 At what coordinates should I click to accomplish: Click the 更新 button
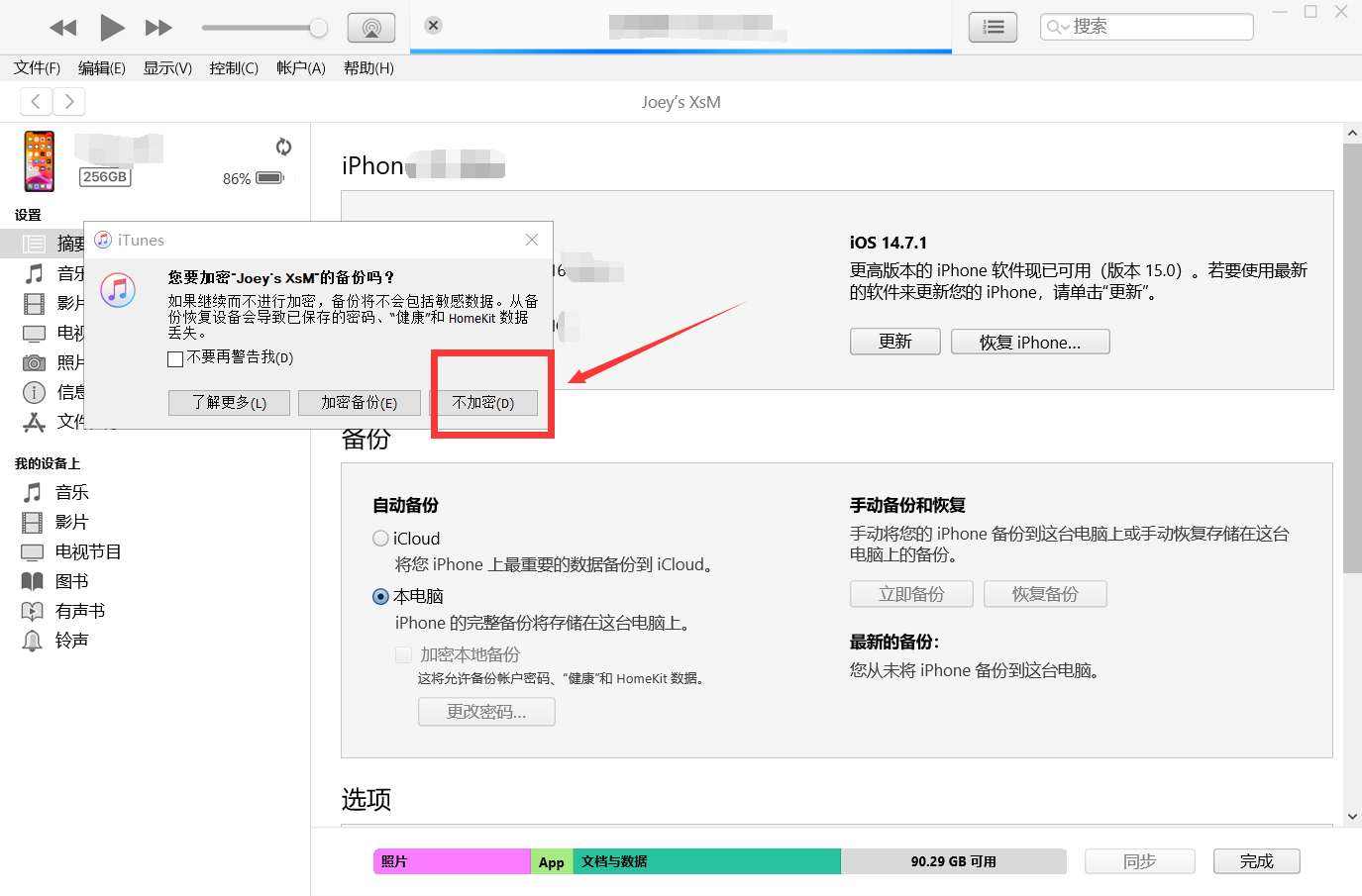[x=895, y=342]
